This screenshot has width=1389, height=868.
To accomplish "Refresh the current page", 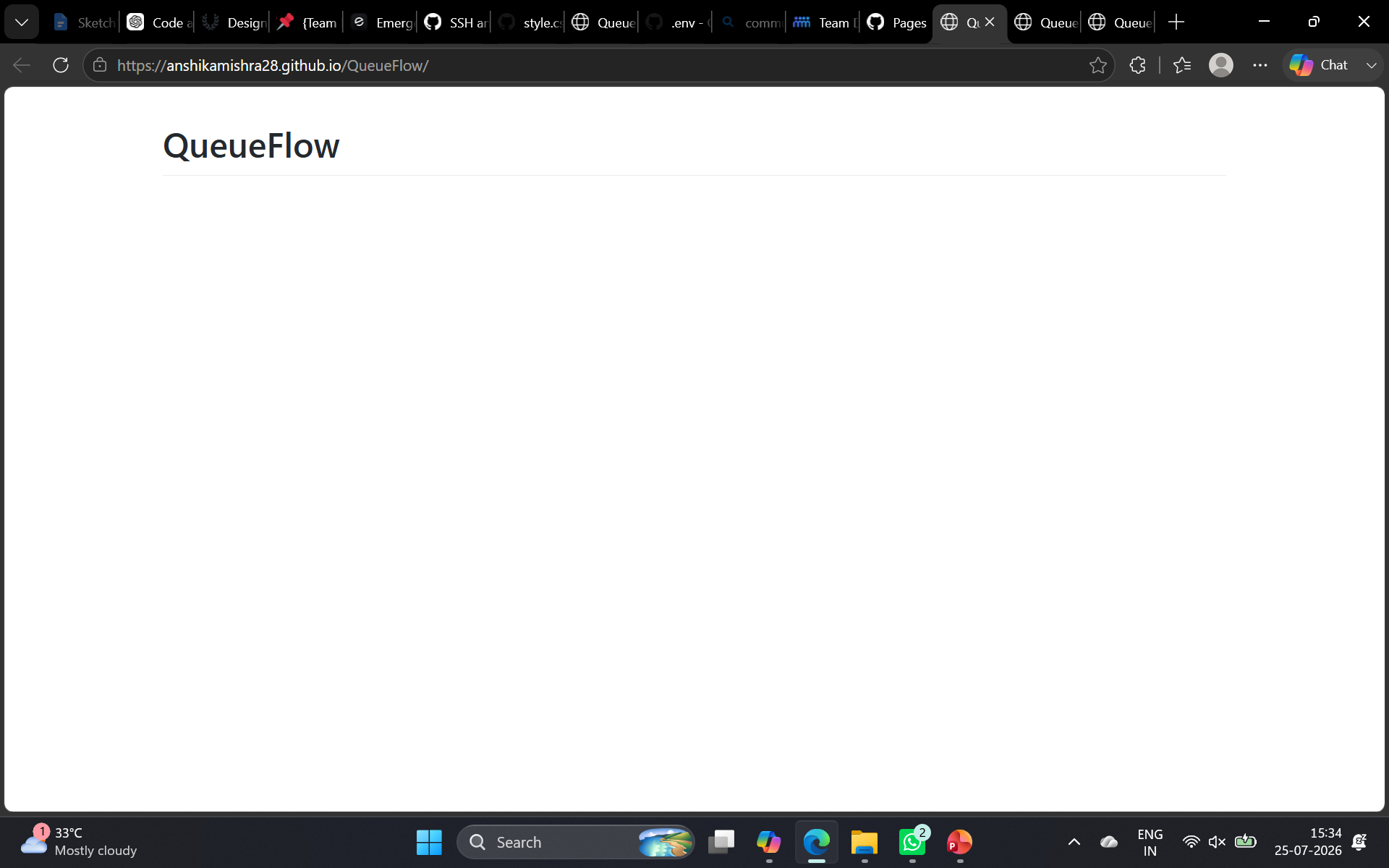I will [61, 65].
